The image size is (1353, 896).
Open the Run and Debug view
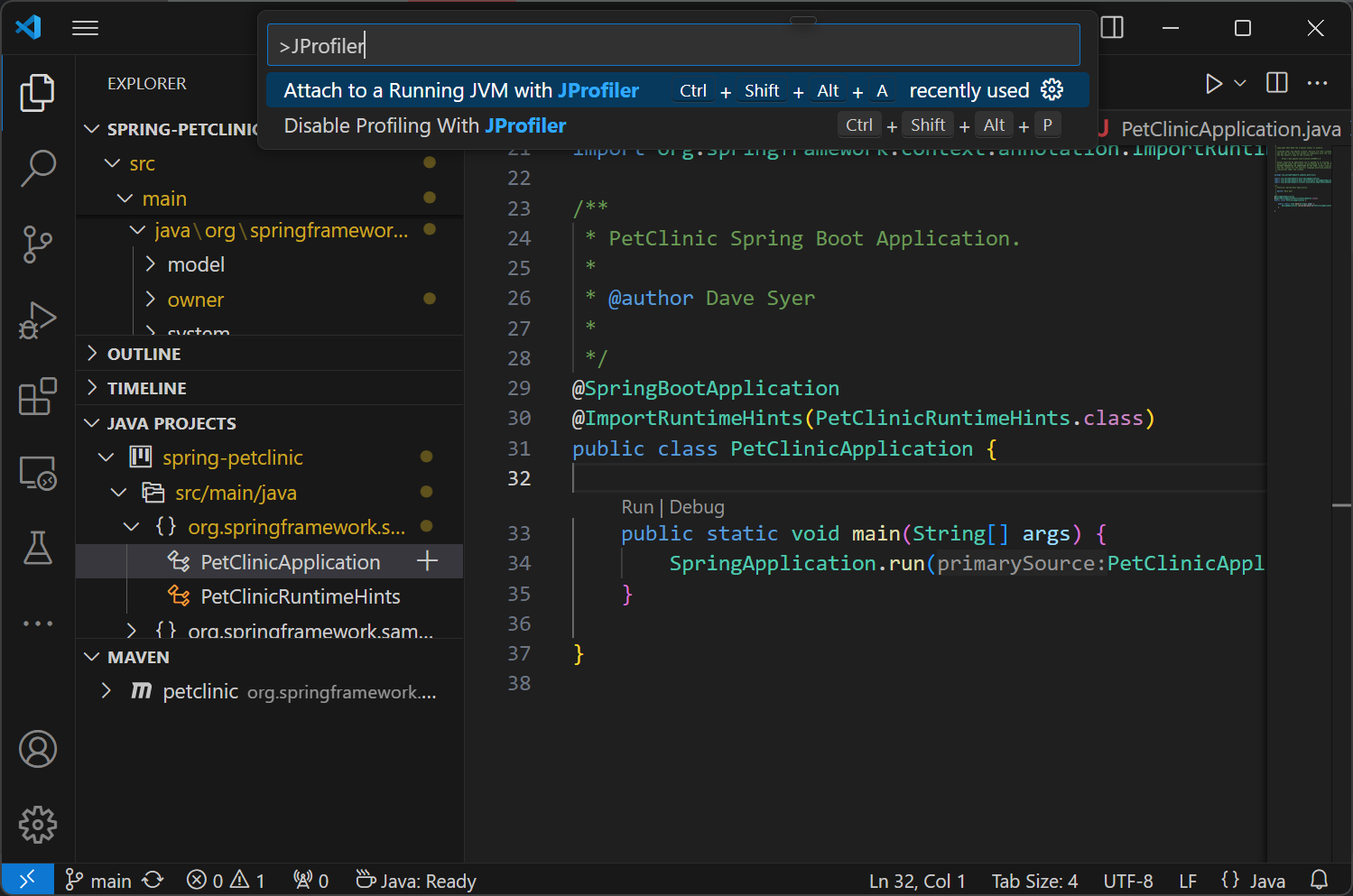click(37, 319)
